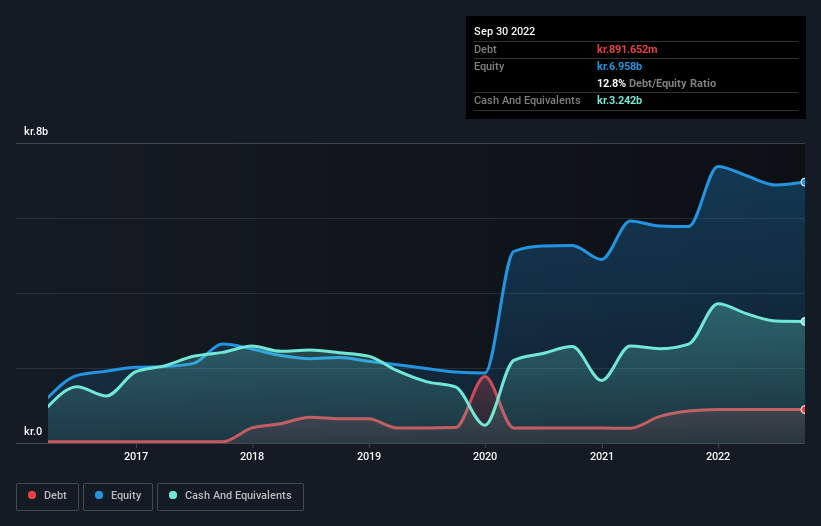
Task: Click the 2022 x-axis label
Action: (x=718, y=456)
